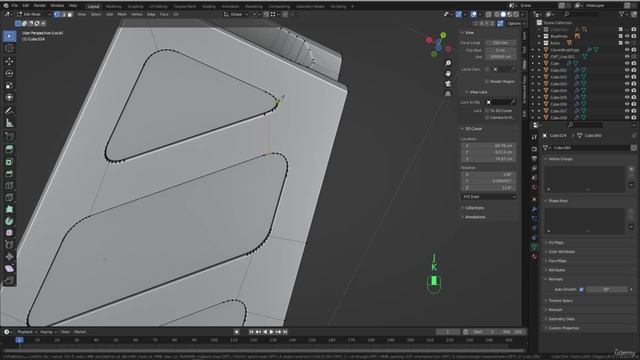Click the play animation button
Viewport: 640px width, 360px height.
[271, 332]
